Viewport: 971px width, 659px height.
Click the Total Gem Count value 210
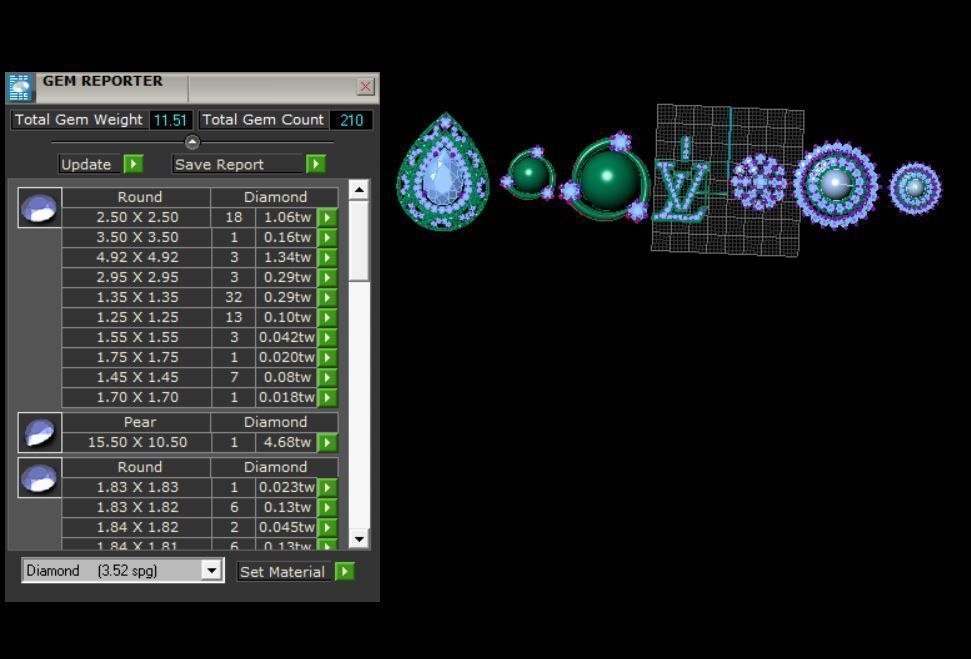click(x=351, y=120)
